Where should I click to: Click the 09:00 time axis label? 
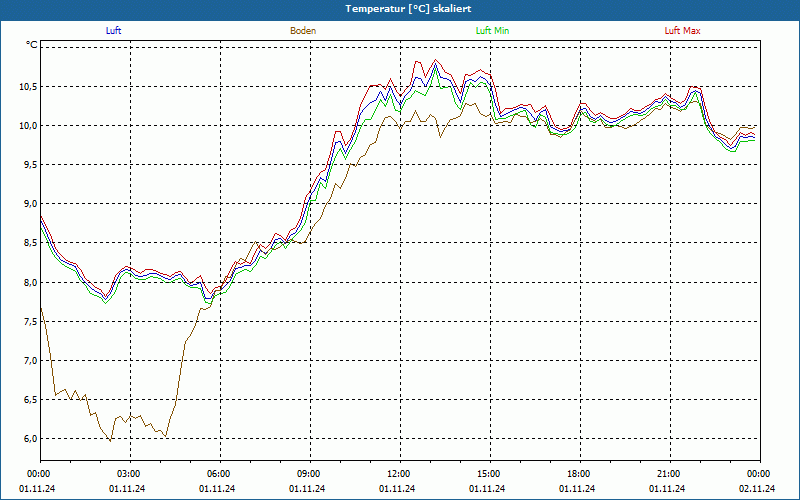pos(308,474)
